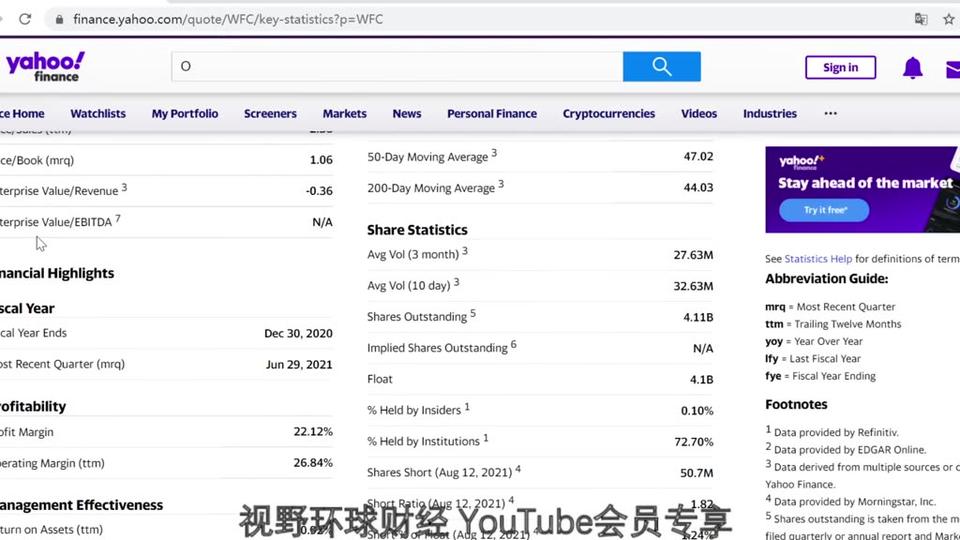This screenshot has height=540, width=960.
Task: Click into the quote search field
Action: (397, 66)
